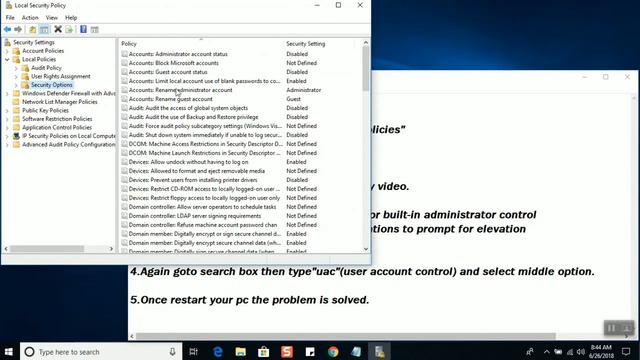Screen dimensions: 640x360
Task: Open Google Chrome from the taskbar
Action: pyautogui.click(x=333, y=351)
